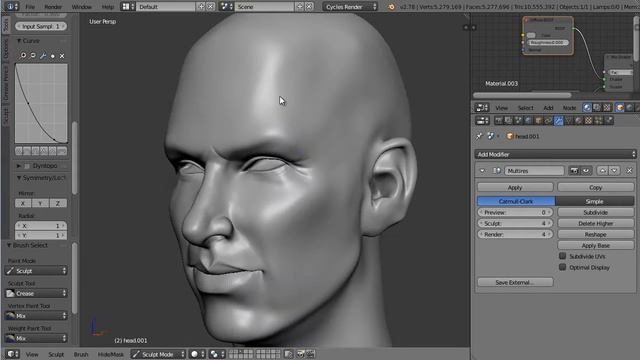Open the node editor Add menu
This screenshot has height=360, width=640.
pos(548,108)
